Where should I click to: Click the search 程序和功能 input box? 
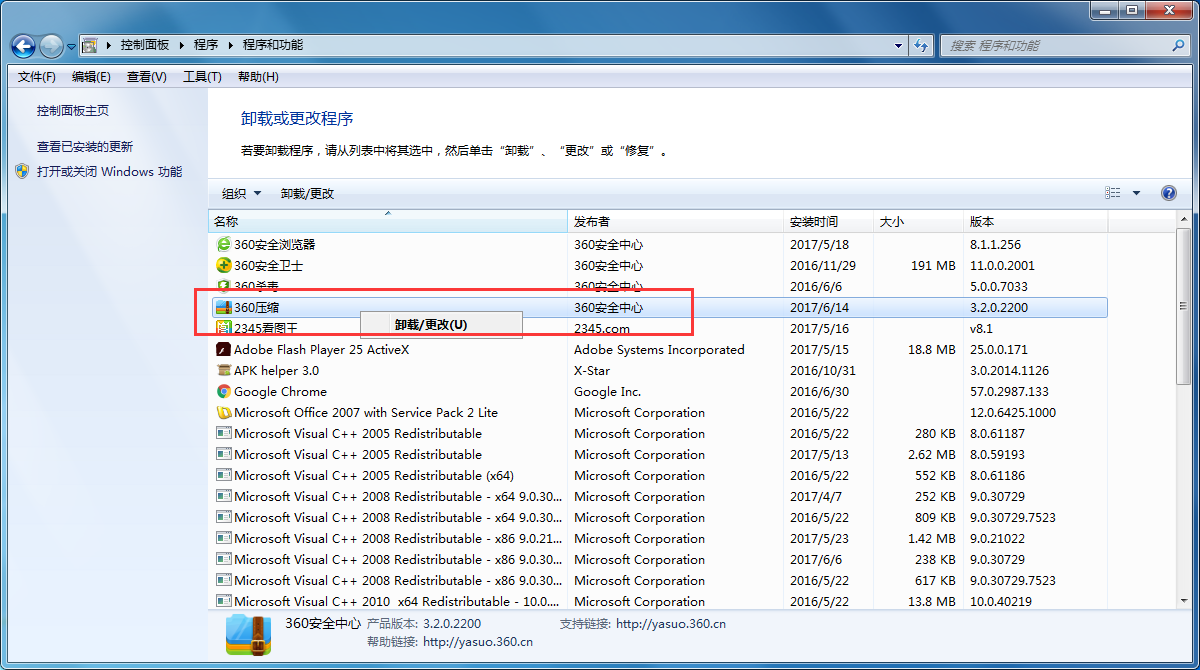pos(1055,45)
